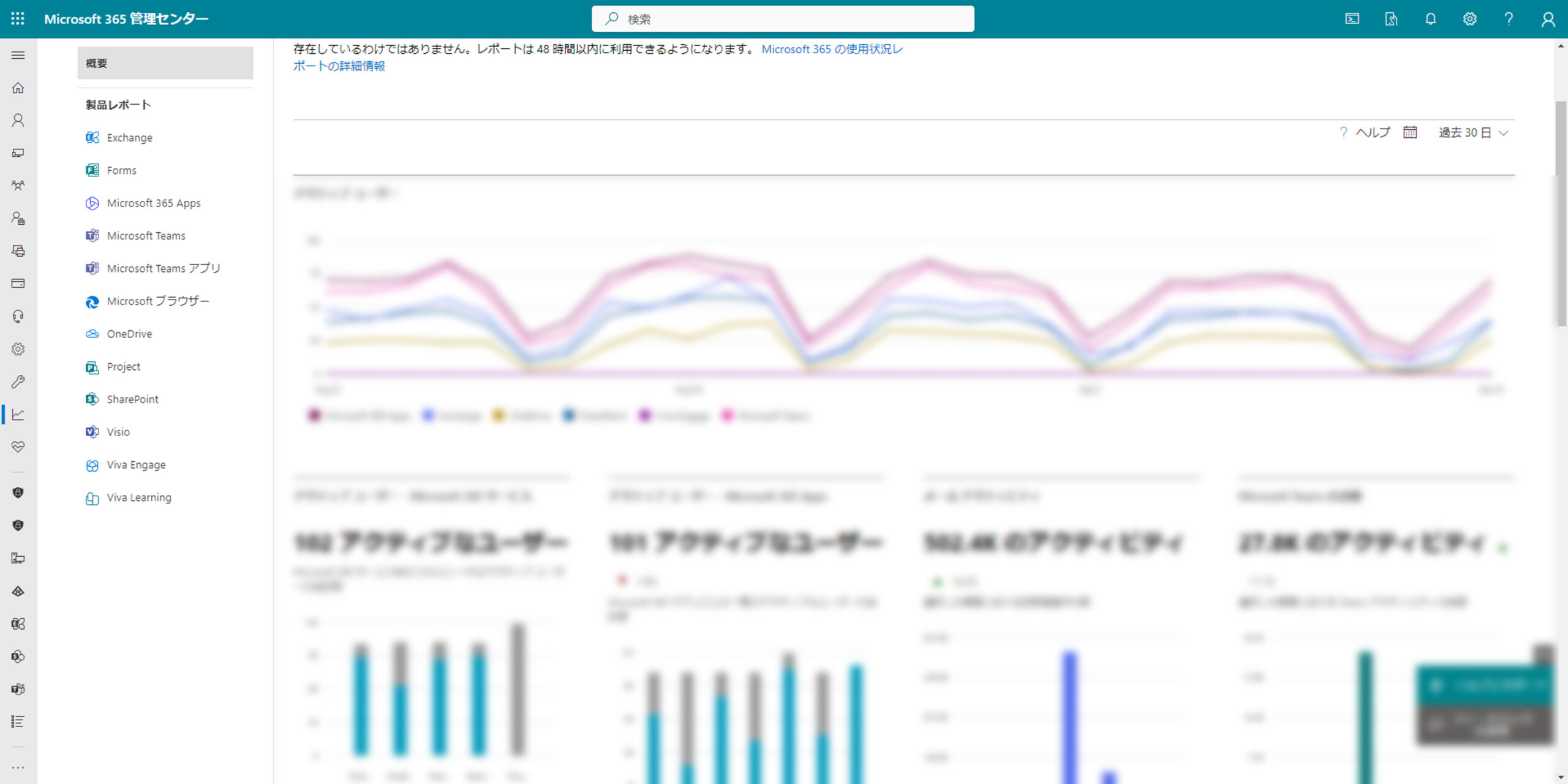Open the document icon in the header
This screenshot has height=784, width=1568.
point(1391,19)
